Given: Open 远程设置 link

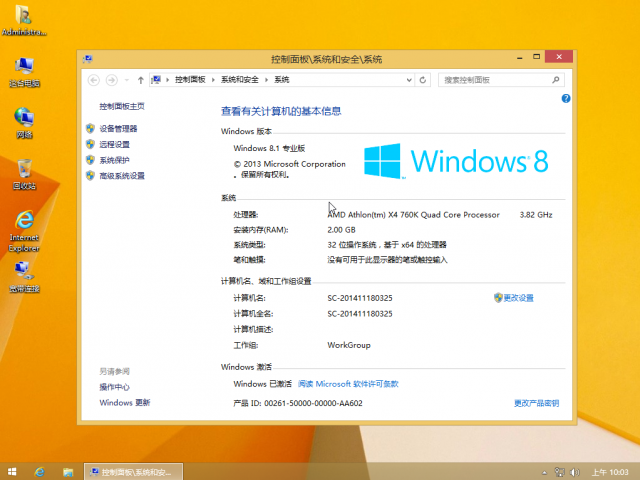Looking at the screenshot, I should click(x=115, y=144).
